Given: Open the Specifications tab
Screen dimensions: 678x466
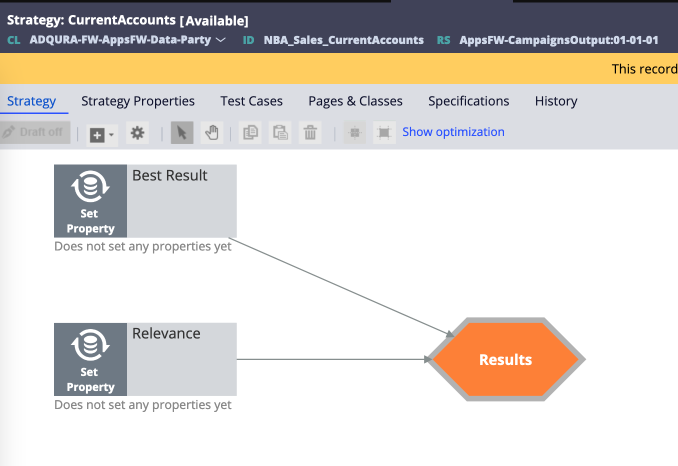Looking at the screenshot, I should 469,101.
